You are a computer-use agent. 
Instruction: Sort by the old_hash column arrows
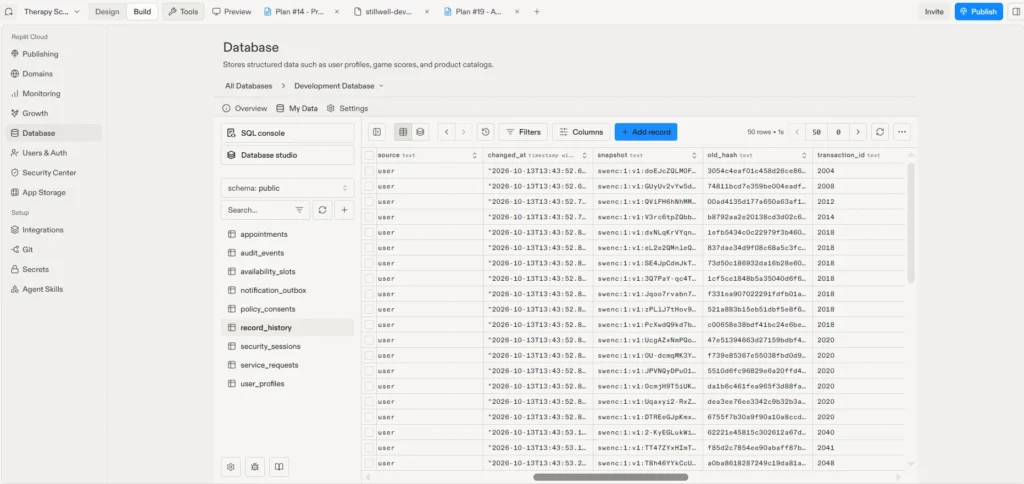coord(804,155)
